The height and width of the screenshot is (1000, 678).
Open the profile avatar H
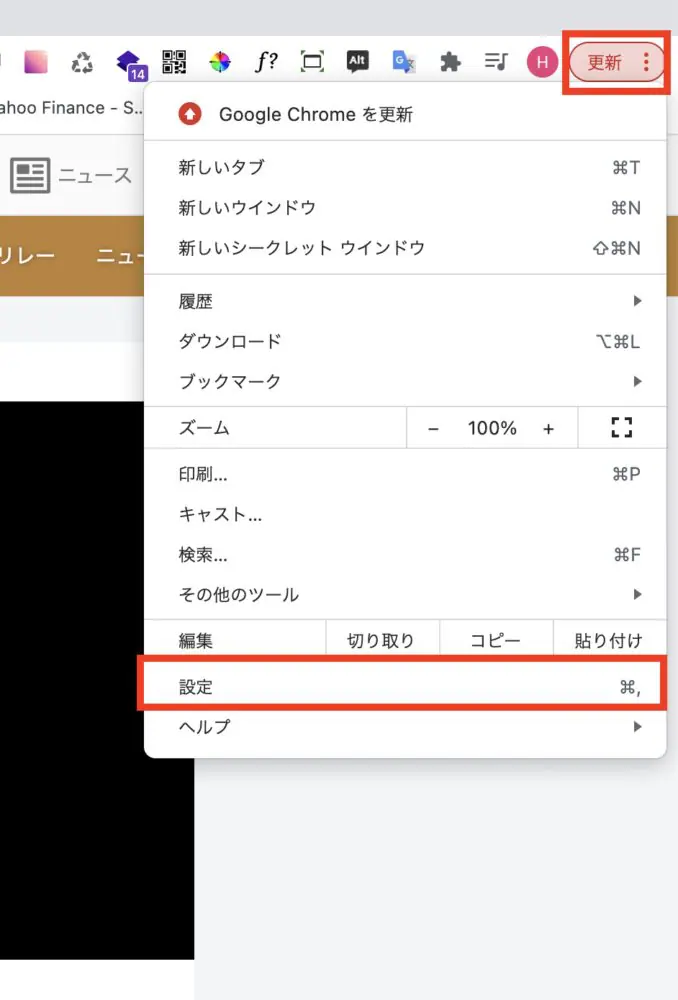pyautogui.click(x=542, y=62)
